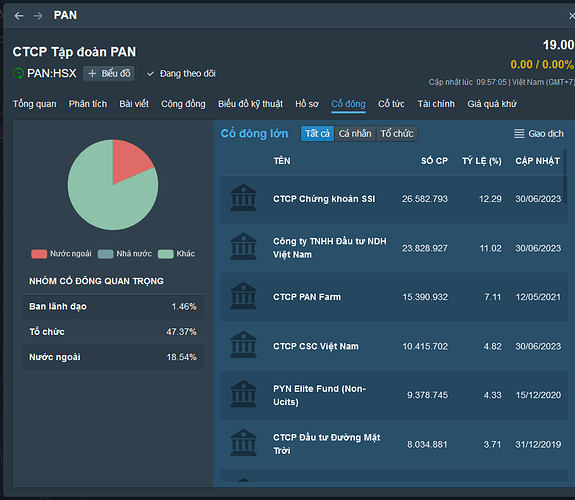Click the shareholder list scrollbar
575x500 pixels.
click(565, 176)
